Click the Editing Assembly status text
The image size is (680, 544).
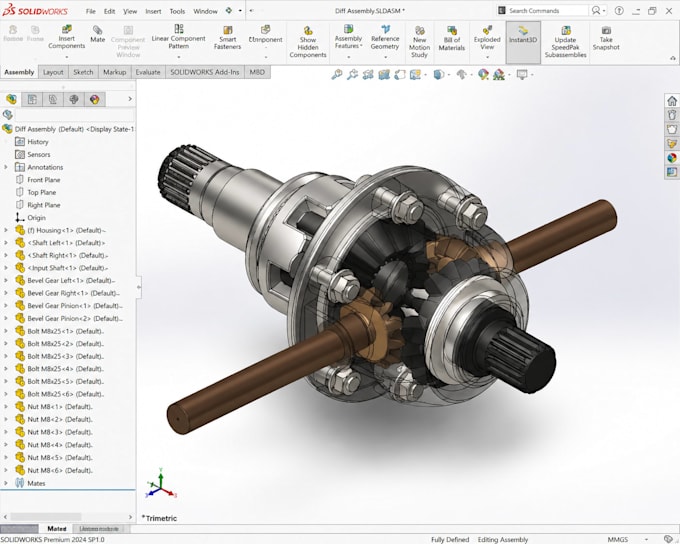coord(503,539)
